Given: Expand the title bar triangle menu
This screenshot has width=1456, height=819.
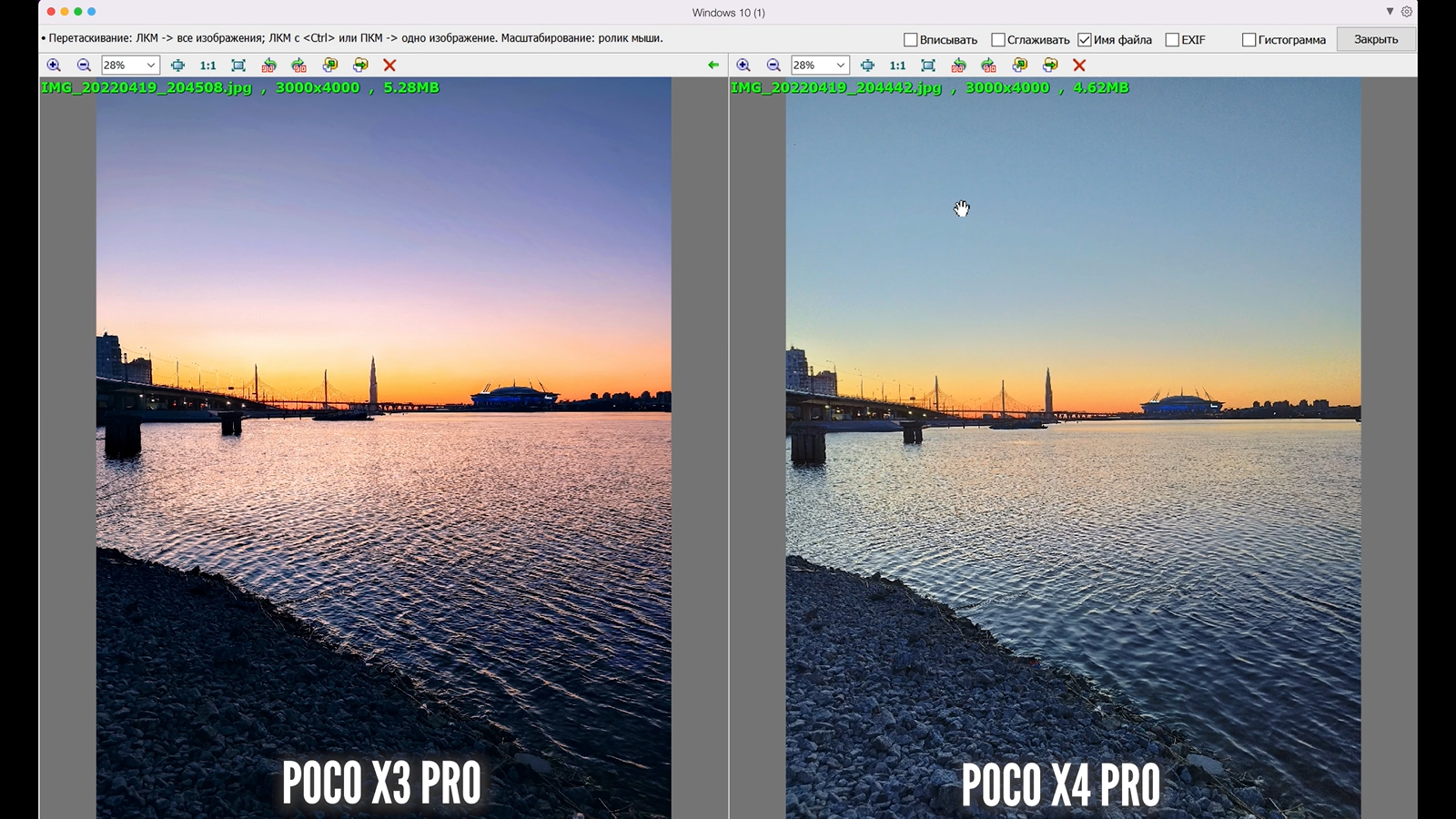Looking at the screenshot, I should [x=1390, y=12].
